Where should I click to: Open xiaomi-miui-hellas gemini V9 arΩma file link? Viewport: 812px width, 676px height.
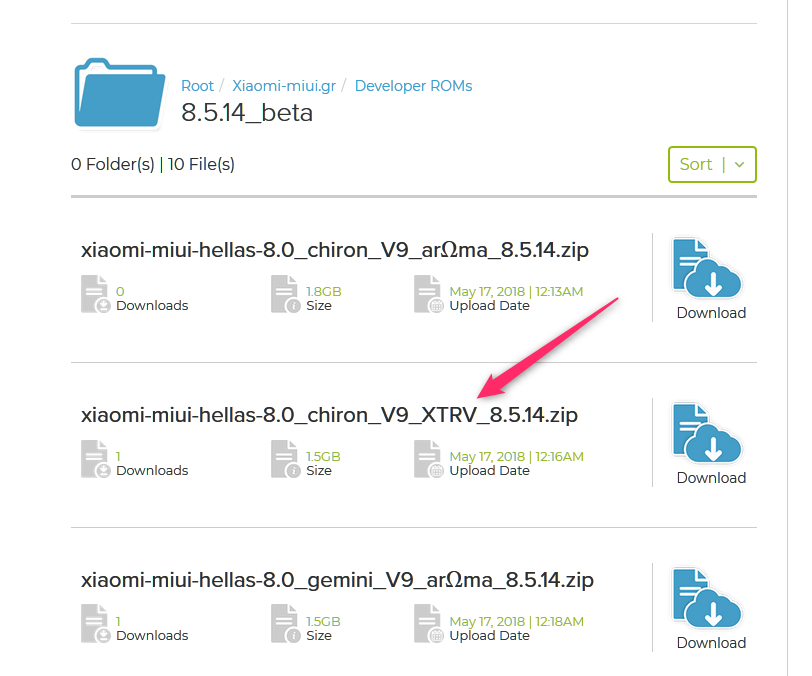point(337,580)
